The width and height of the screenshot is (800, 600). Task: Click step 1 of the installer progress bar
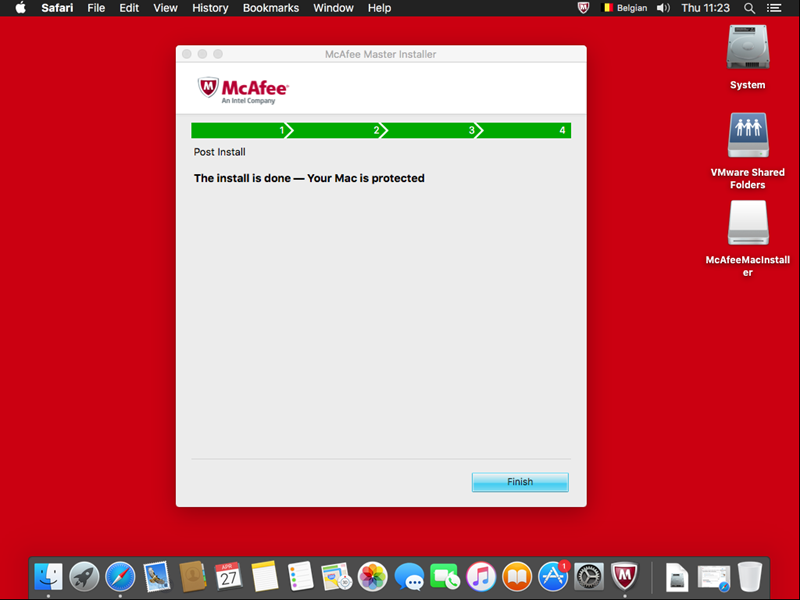(240, 130)
